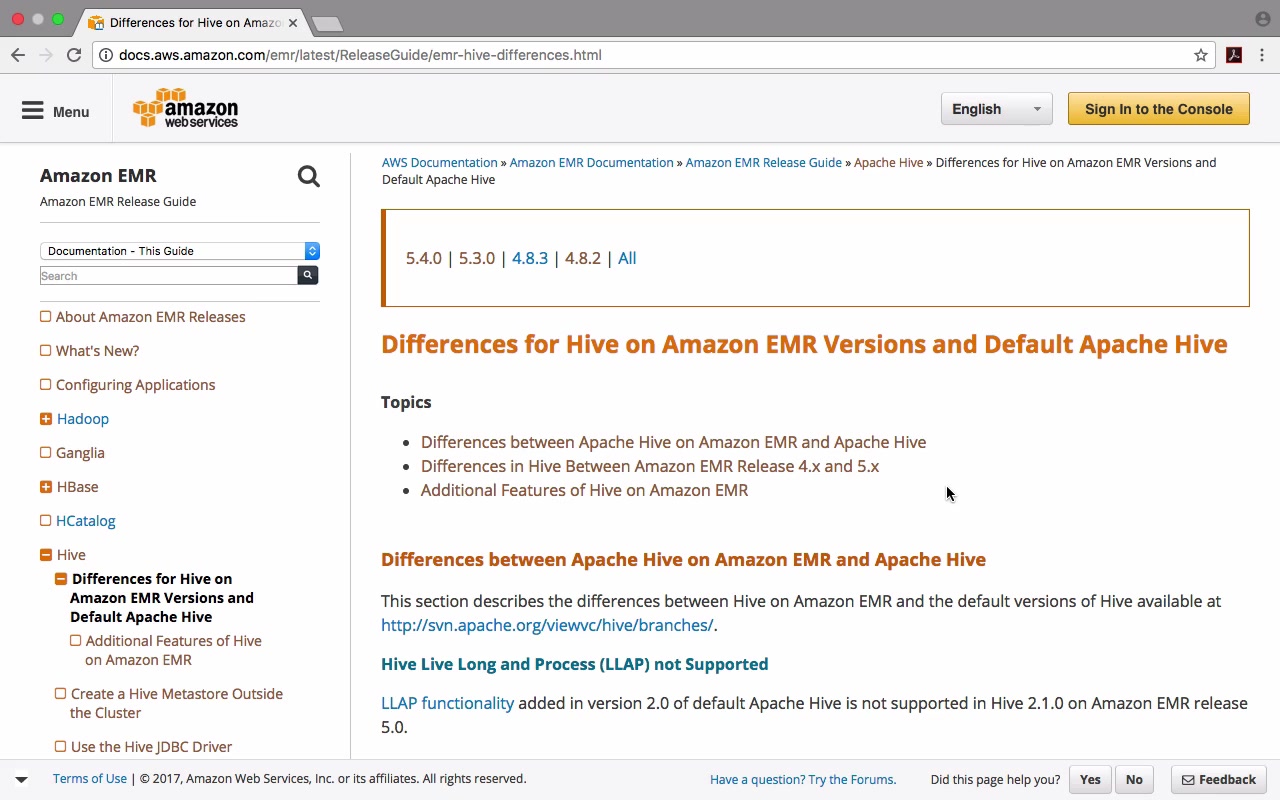1280x800 pixels.
Task: Click the Amazon Web Services logo
Action: [x=186, y=109]
